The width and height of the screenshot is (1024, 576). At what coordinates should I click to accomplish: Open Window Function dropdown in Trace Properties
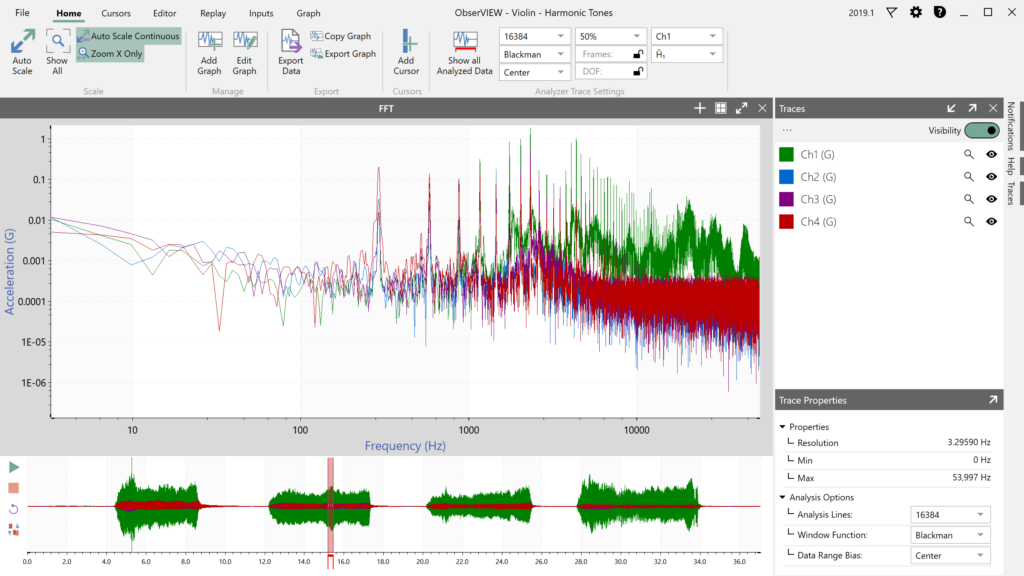pos(950,535)
